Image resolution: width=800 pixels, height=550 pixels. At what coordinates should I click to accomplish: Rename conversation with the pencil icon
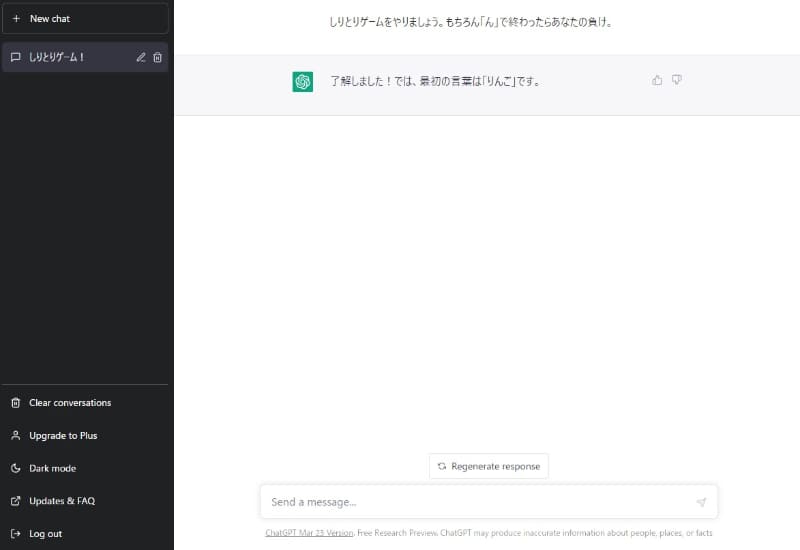point(141,57)
